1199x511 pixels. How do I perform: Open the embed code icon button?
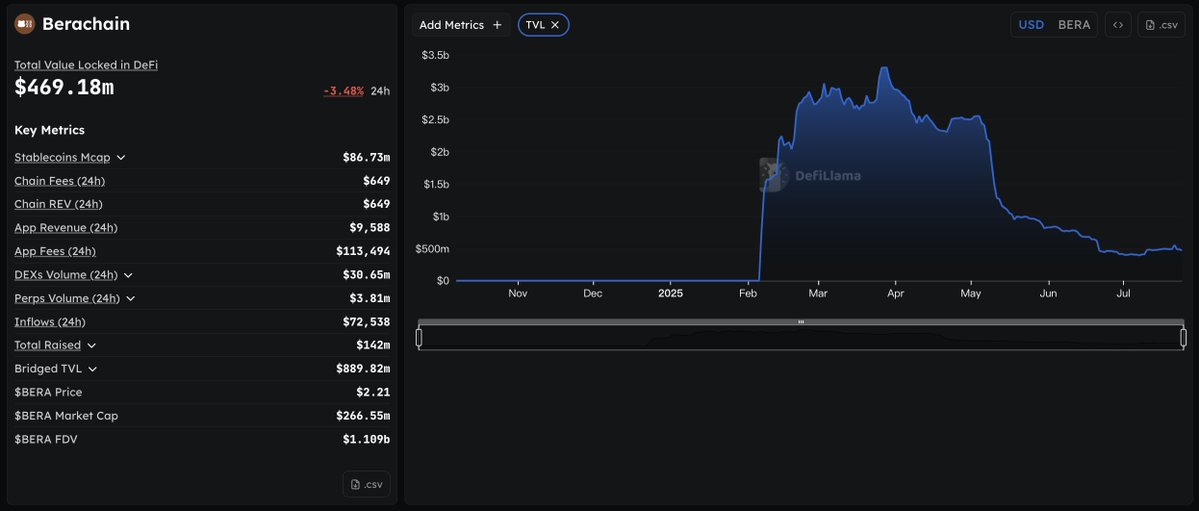(1118, 25)
